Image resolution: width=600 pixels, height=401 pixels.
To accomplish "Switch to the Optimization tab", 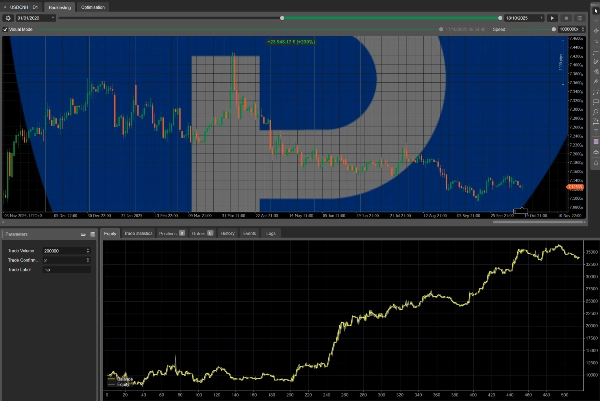I will [x=79, y=6].
